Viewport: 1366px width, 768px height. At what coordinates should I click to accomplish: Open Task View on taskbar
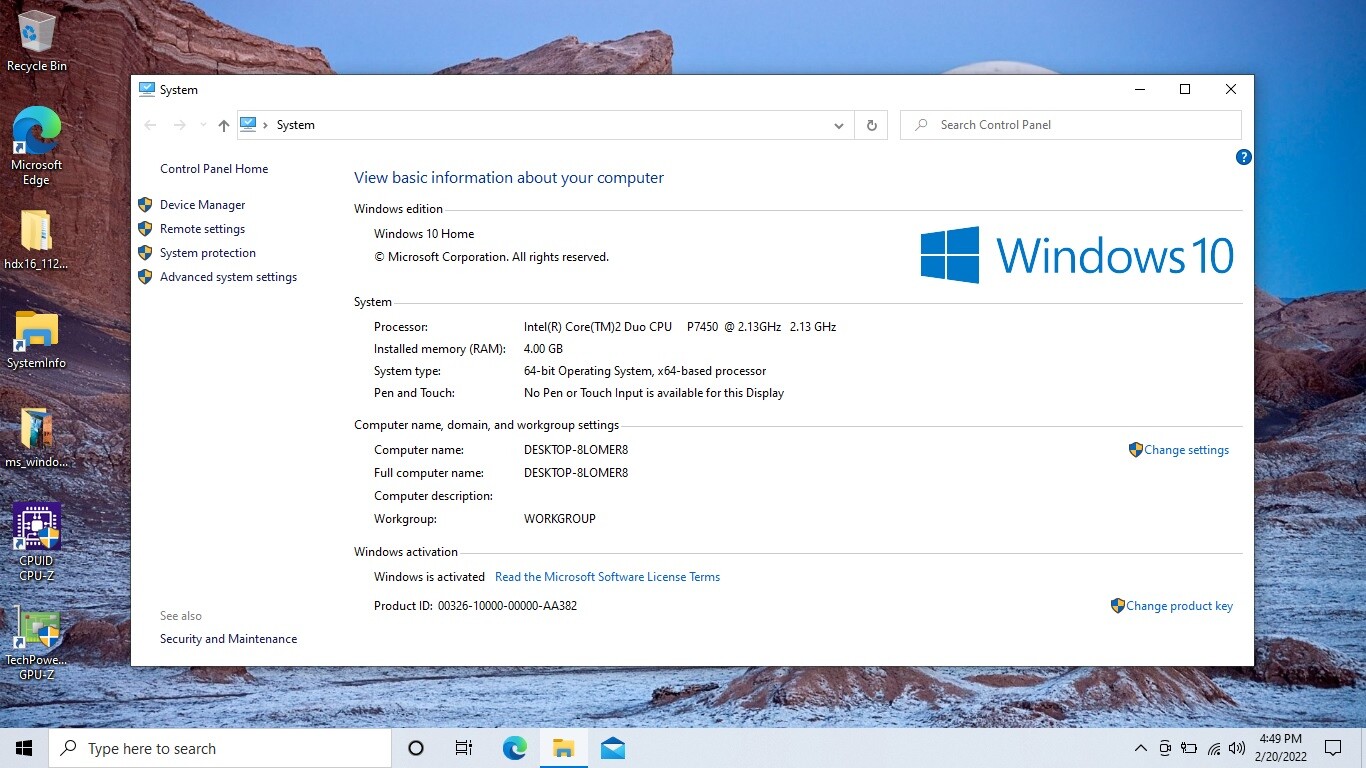464,748
